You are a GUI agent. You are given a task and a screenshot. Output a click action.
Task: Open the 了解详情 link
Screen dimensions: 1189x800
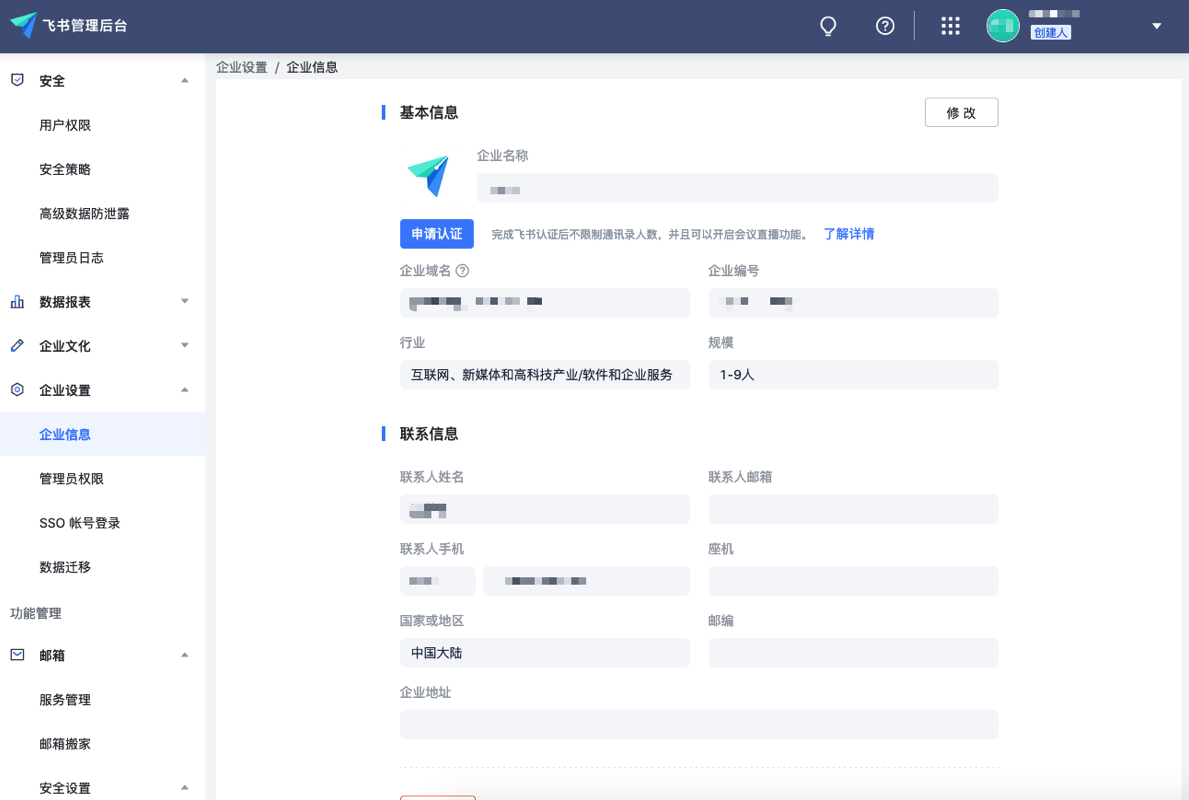pos(849,234)
